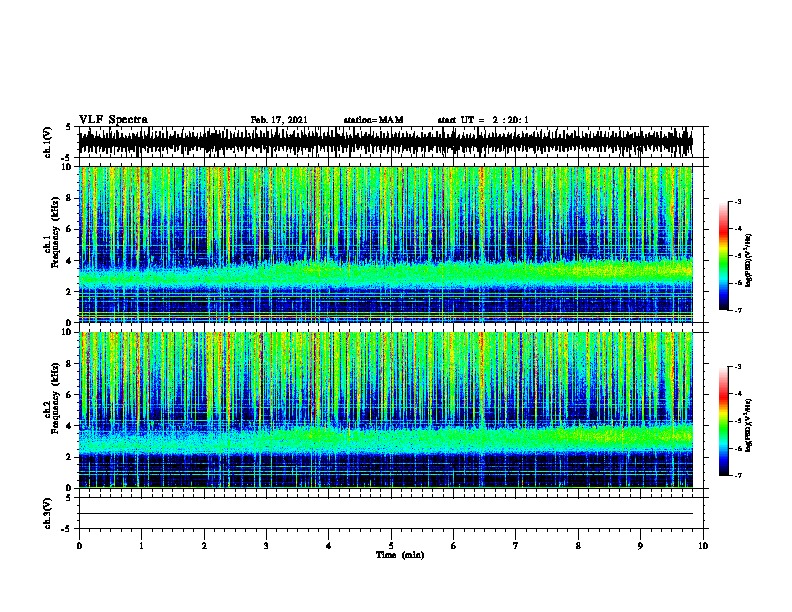Click the ch.2 spectrogram plot

386,410
